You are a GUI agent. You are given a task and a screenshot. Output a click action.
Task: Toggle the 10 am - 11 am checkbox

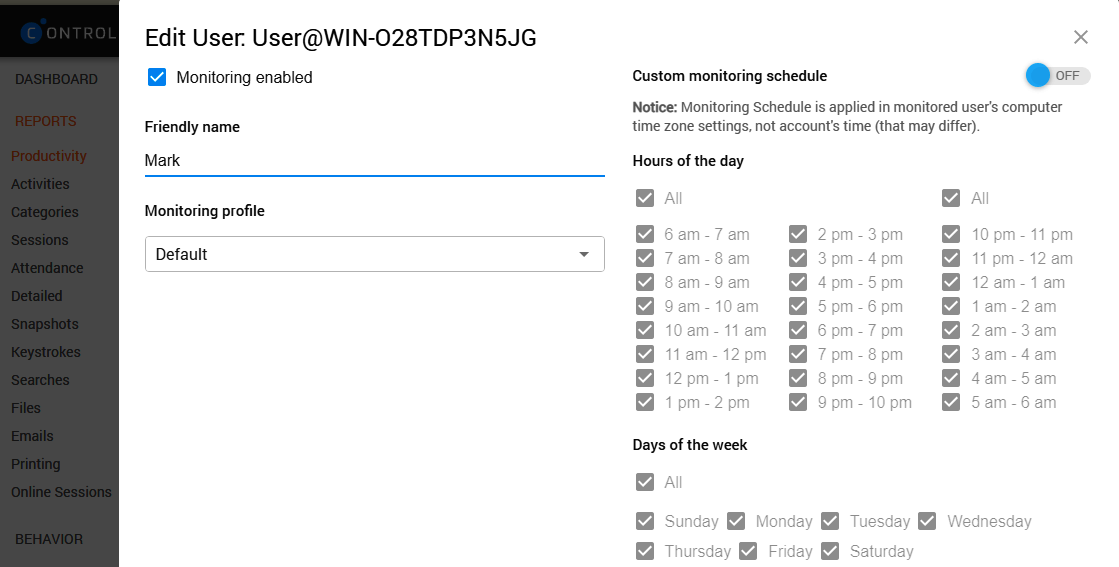(645, 330)
